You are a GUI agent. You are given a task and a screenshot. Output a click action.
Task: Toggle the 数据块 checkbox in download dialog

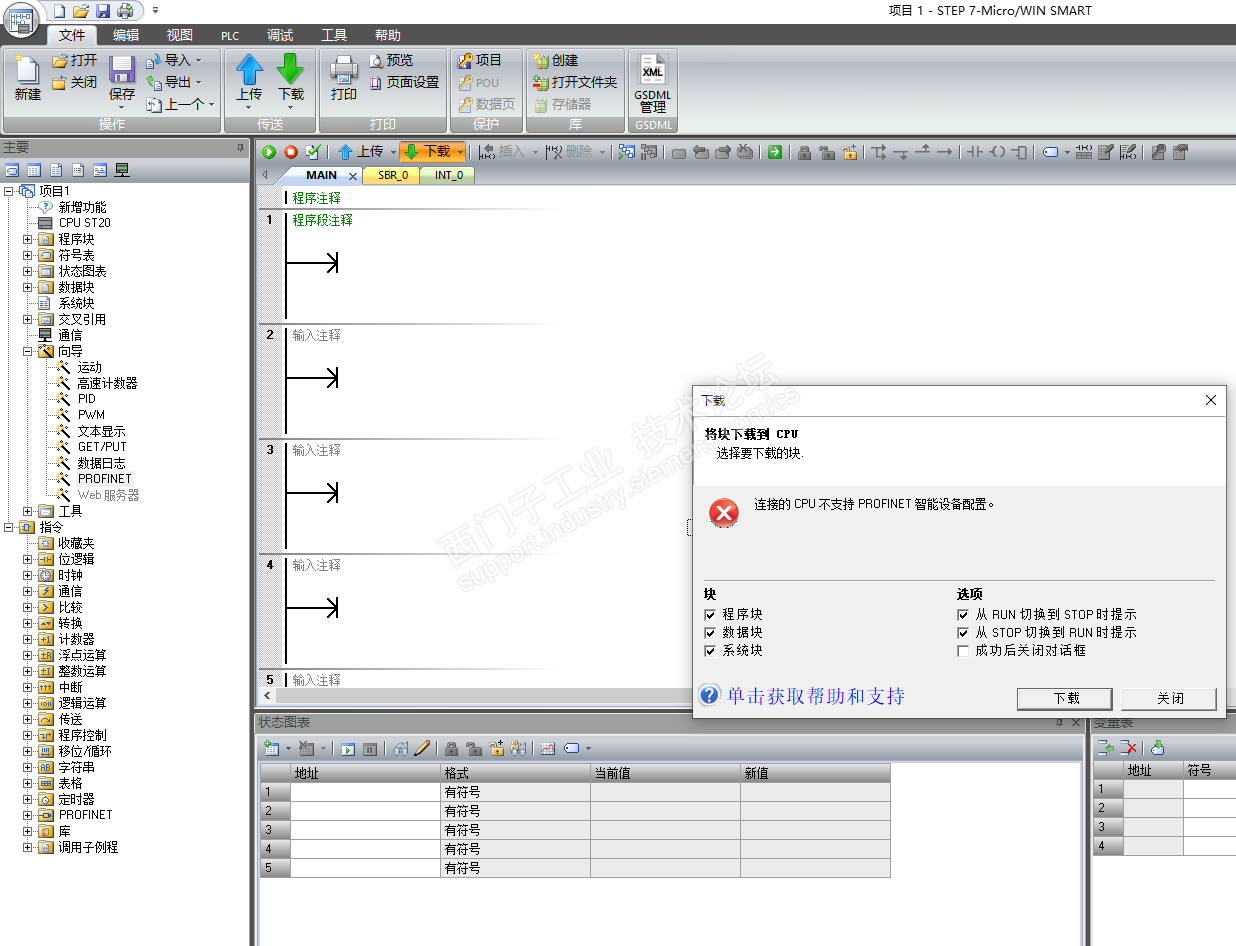click(x=710, y=632)
